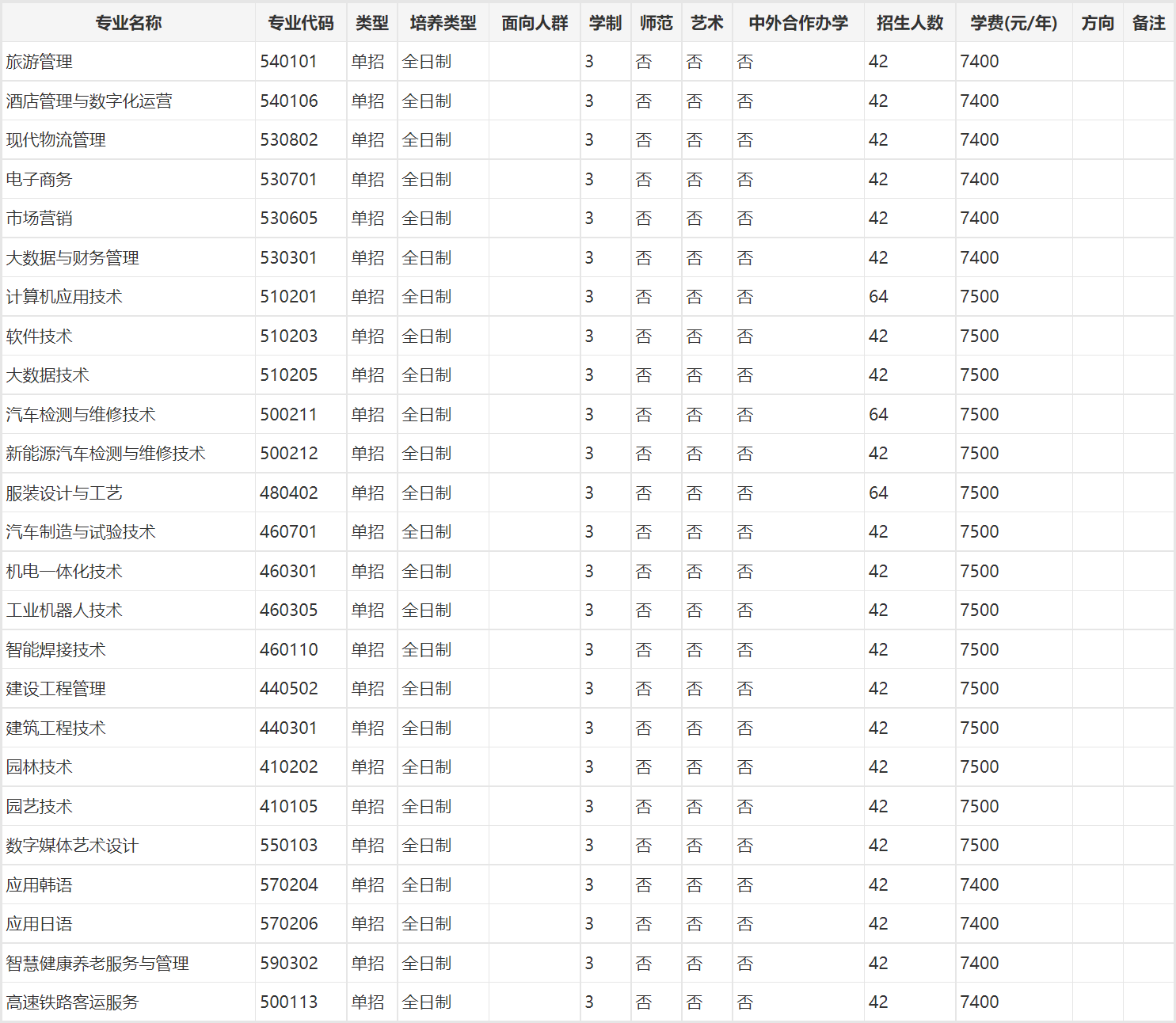
Task: Click major code 460701
Action: pos(289,532)
